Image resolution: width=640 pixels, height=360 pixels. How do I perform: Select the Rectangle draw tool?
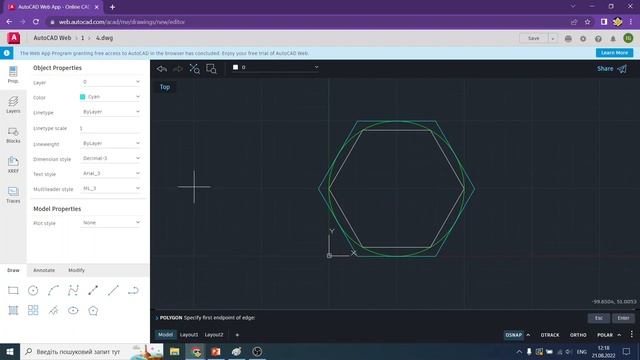pos(13,290)
